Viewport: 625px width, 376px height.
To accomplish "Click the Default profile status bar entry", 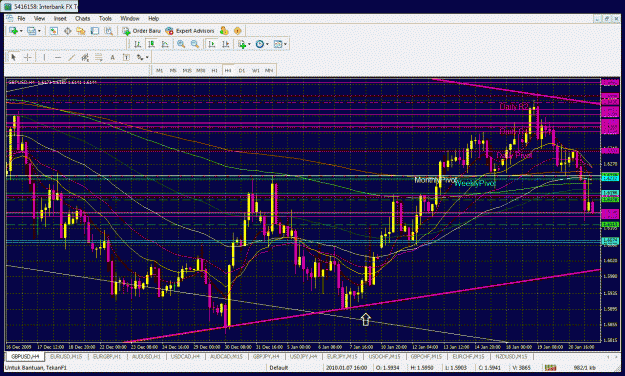I will click(279, 368).
